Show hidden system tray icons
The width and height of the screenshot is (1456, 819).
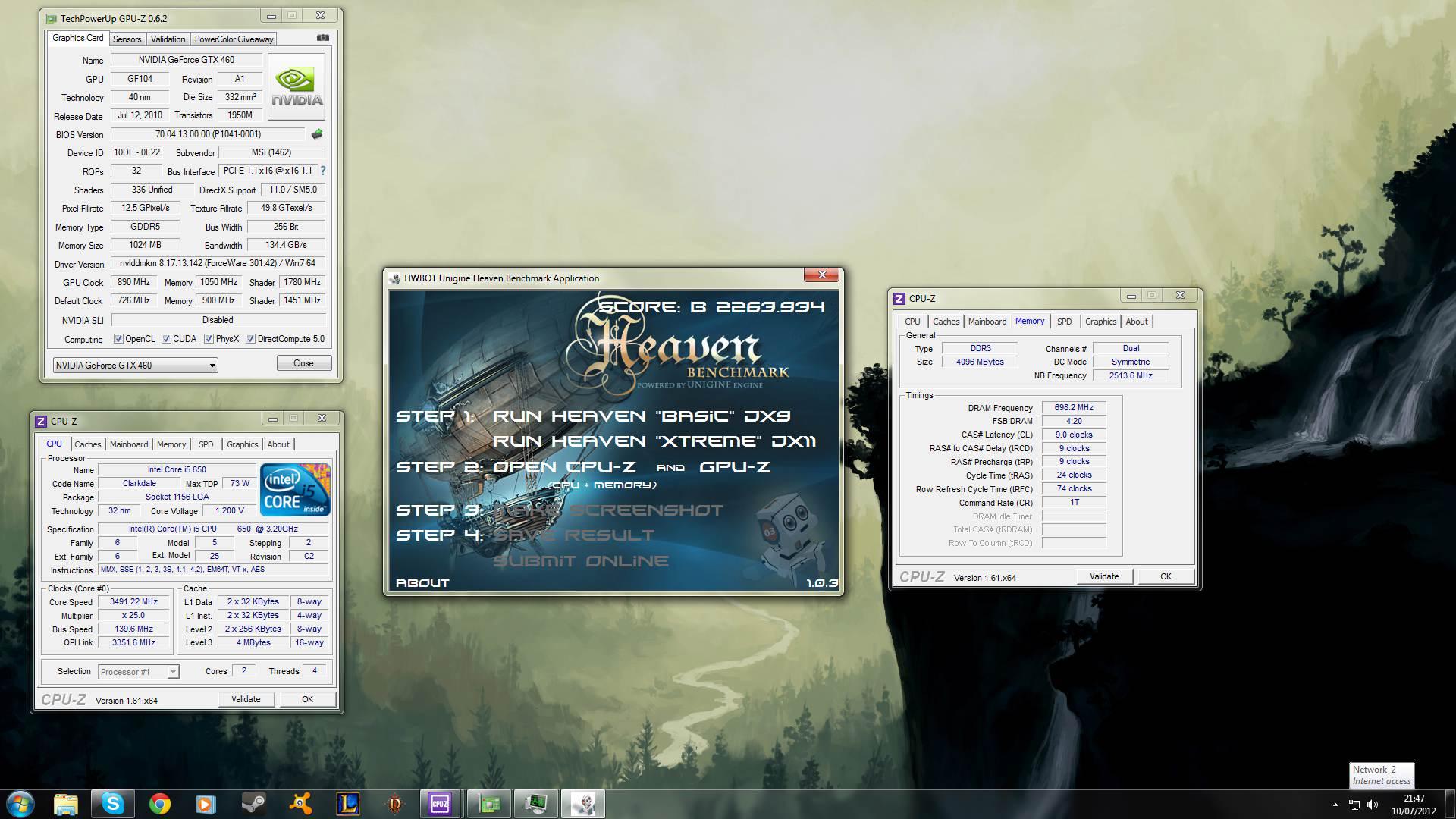[x=1335, y=805]
